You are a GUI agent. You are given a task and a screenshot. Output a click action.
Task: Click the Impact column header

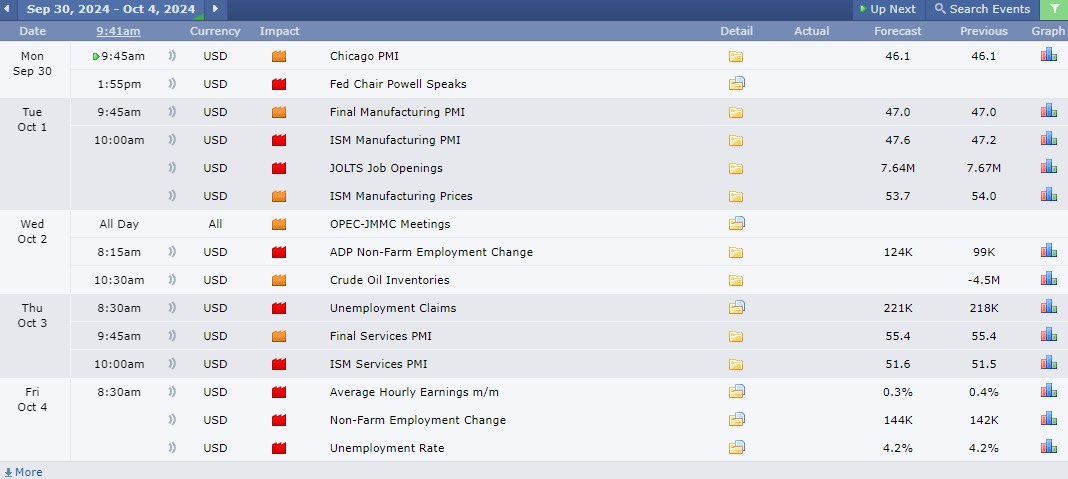(x=279, y=31)
